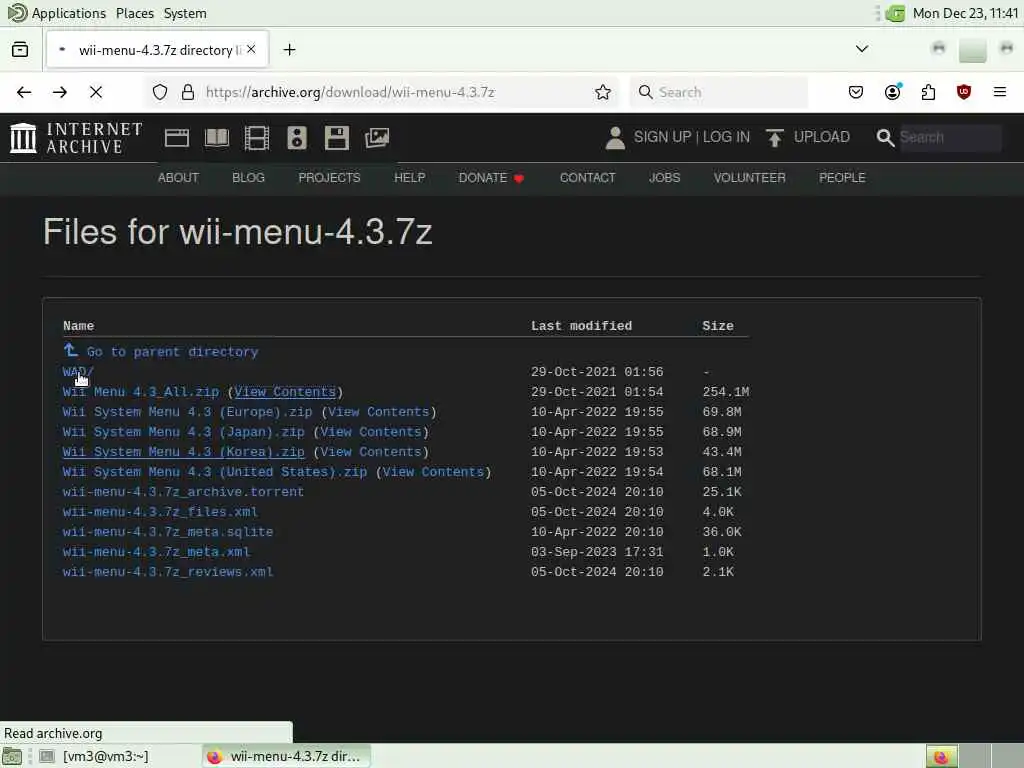Download Wii System Menu 4.3 (Europe).zip

pyautogui.click(x=187, y=412)
